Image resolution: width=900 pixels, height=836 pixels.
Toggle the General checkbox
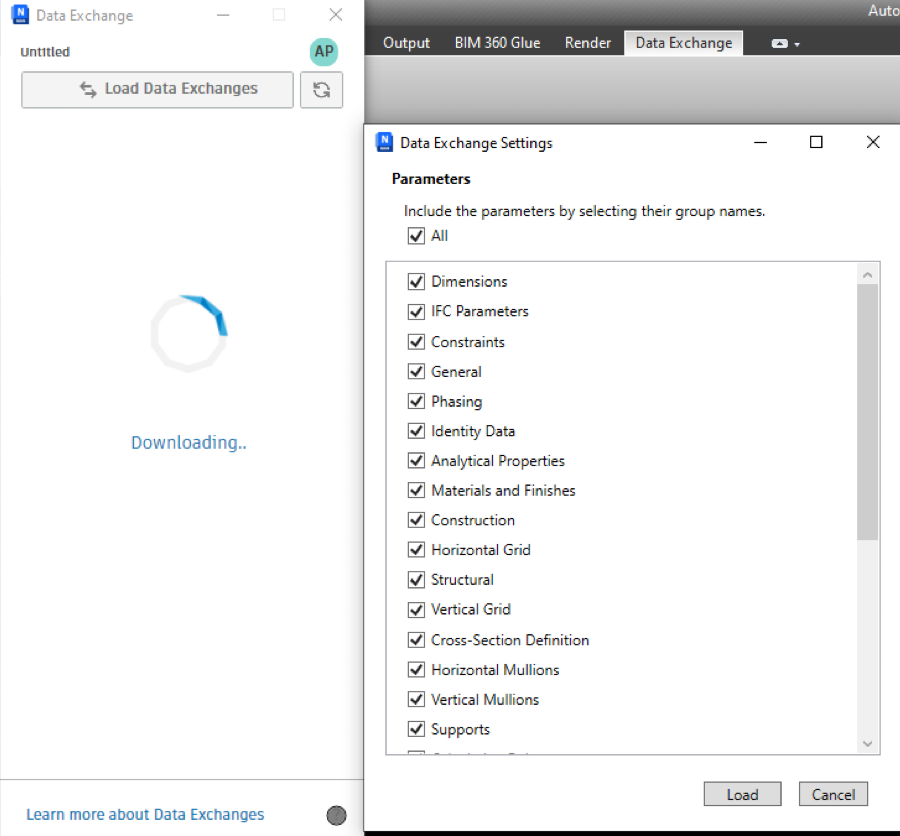coord(416,371)
